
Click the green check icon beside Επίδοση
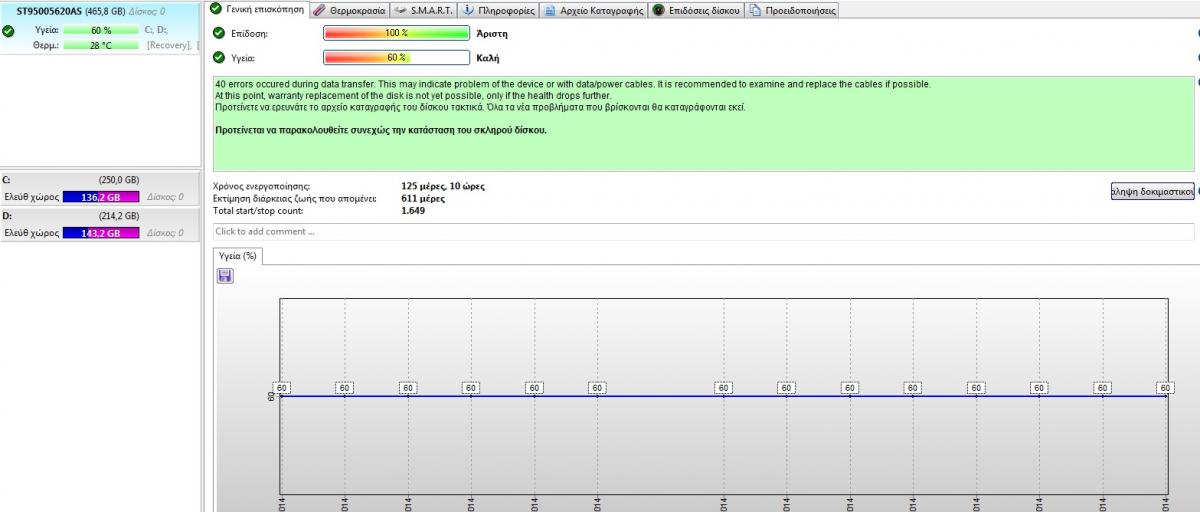point(219,33)
